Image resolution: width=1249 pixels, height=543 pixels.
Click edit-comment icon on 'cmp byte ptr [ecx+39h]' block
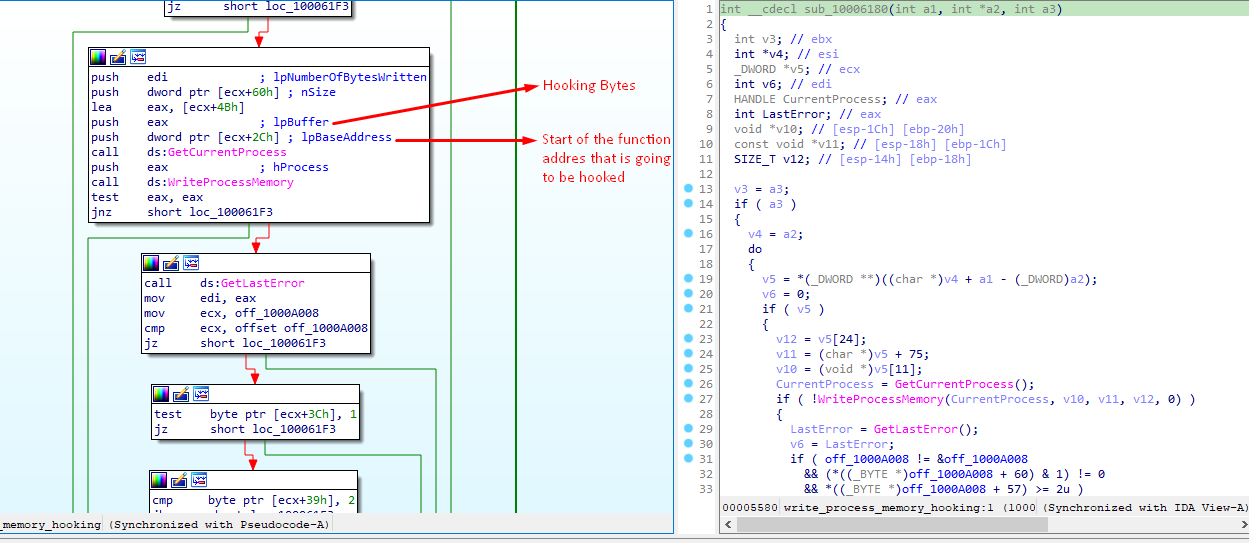tap(180, 480)
